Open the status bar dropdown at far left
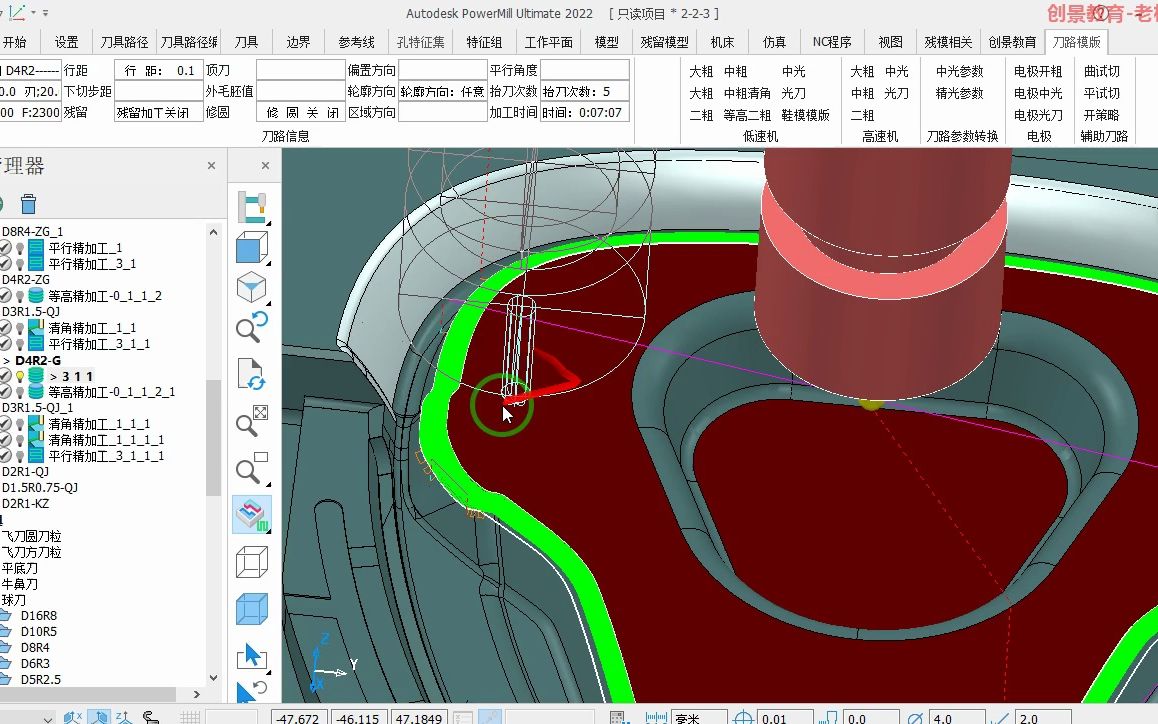Image resolution: width=1158 pixels, height=724 pixels. click(47, 718)
